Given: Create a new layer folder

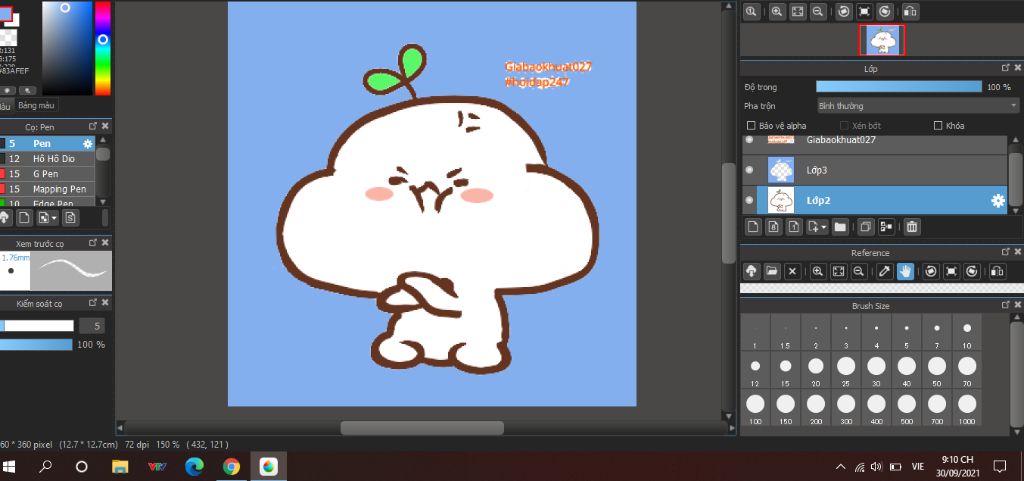Looking at the screenshot, I should (x=840, y=226).
